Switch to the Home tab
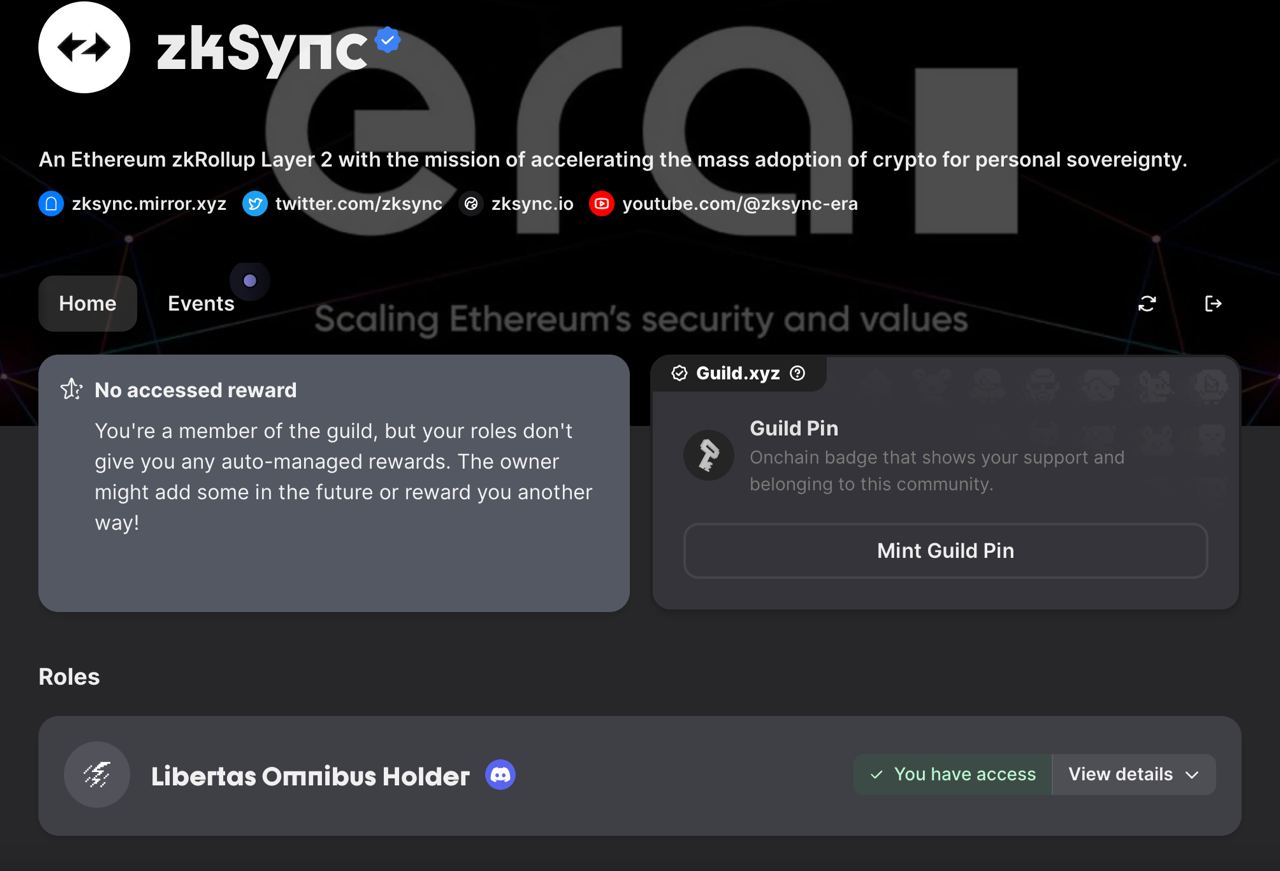1280x871 pixels. coord(88,303)
